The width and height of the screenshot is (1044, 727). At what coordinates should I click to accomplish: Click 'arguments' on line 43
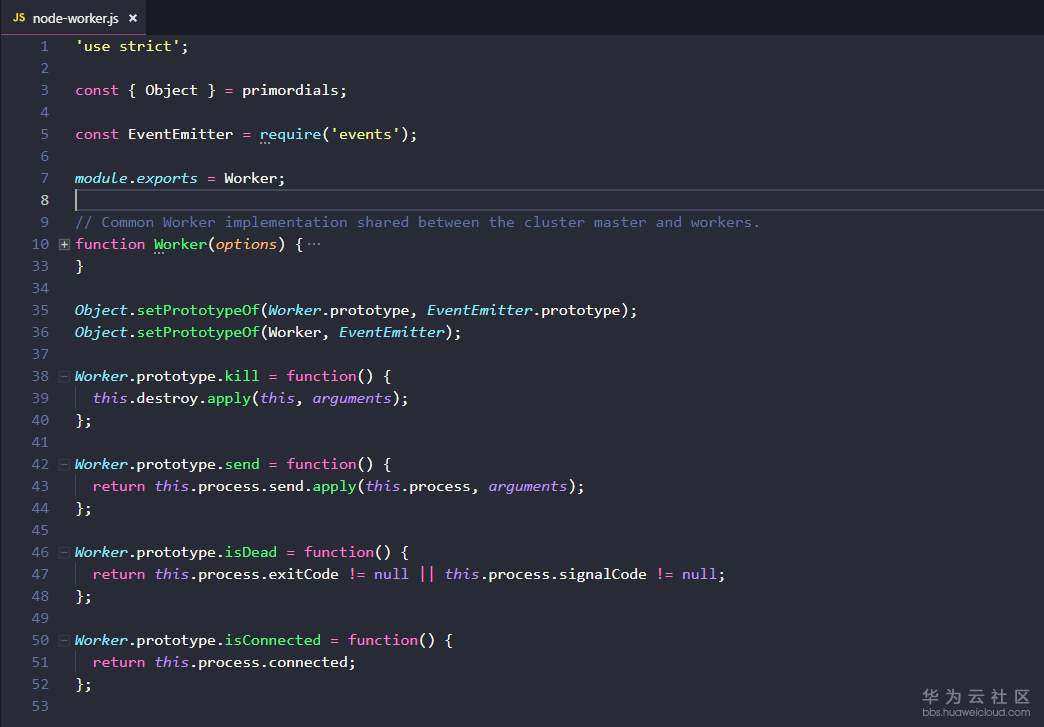click(527, 486)
